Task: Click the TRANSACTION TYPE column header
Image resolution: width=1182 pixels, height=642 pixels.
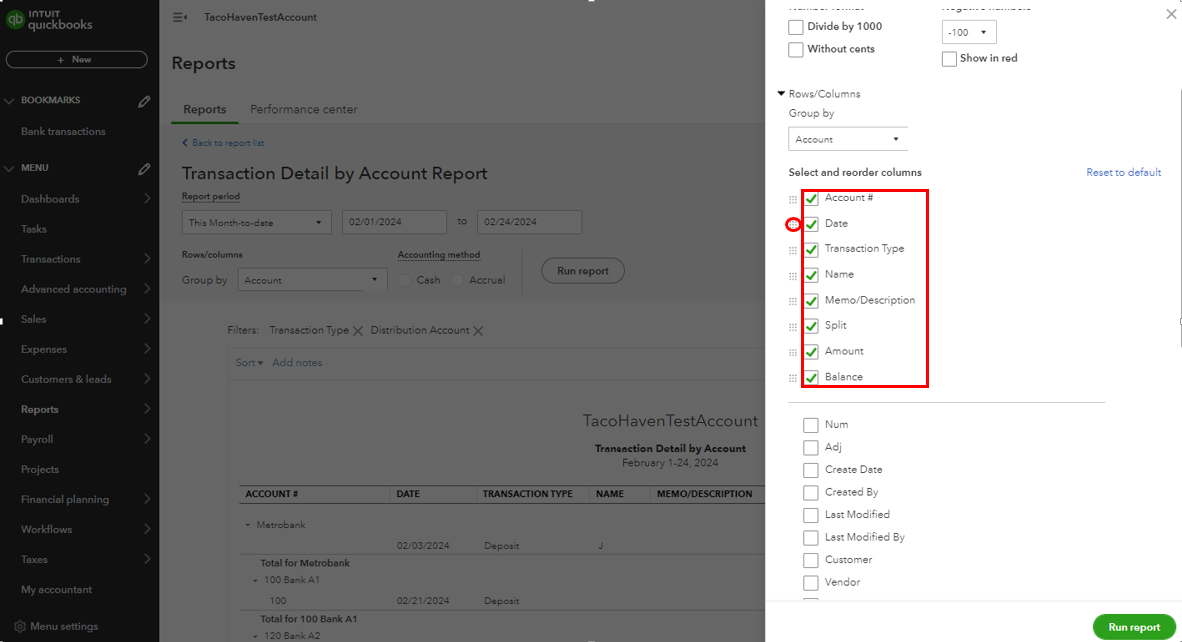Action: tap(528, 494)
